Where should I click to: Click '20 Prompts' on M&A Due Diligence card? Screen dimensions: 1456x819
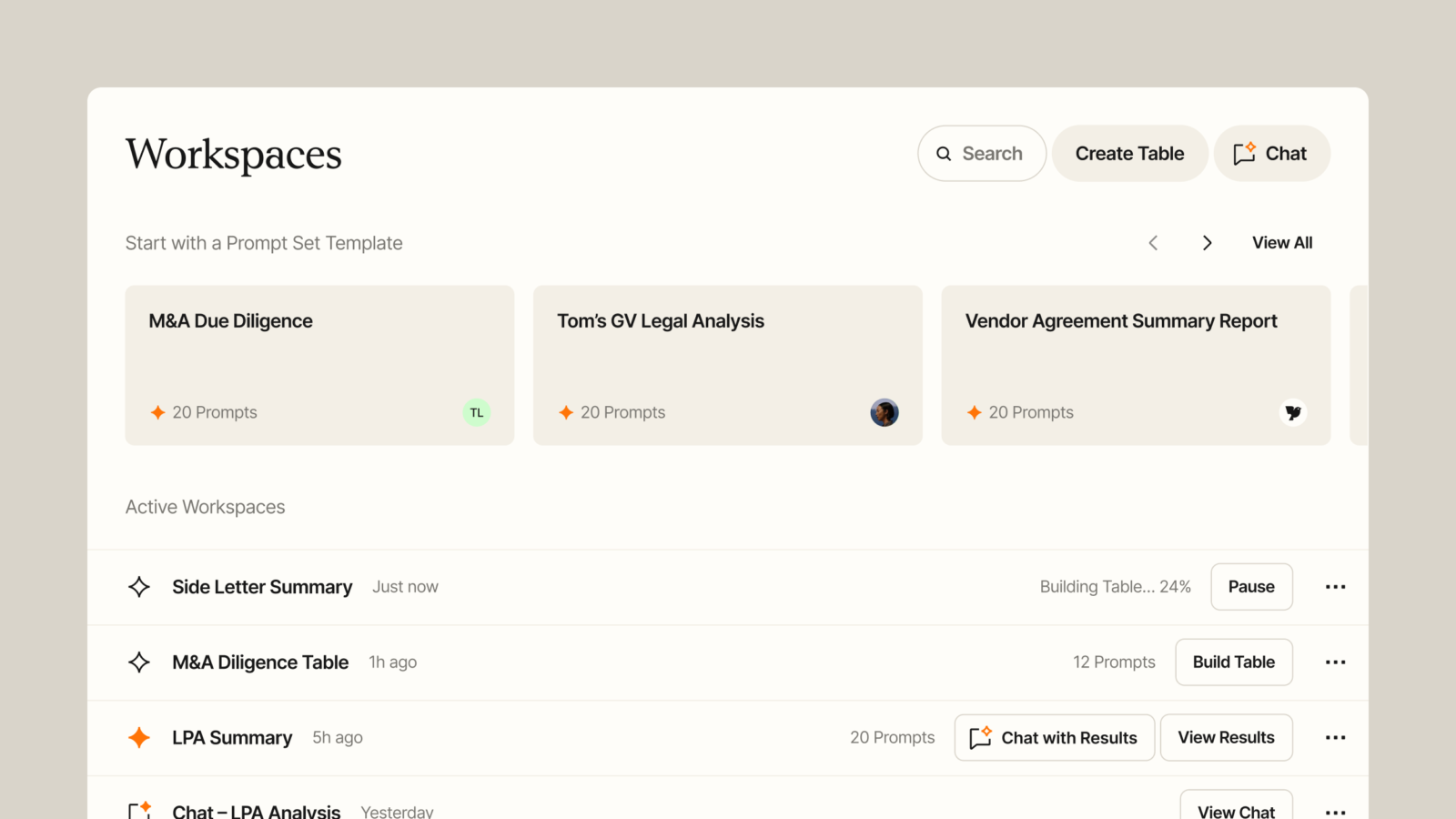coord(215,412)
